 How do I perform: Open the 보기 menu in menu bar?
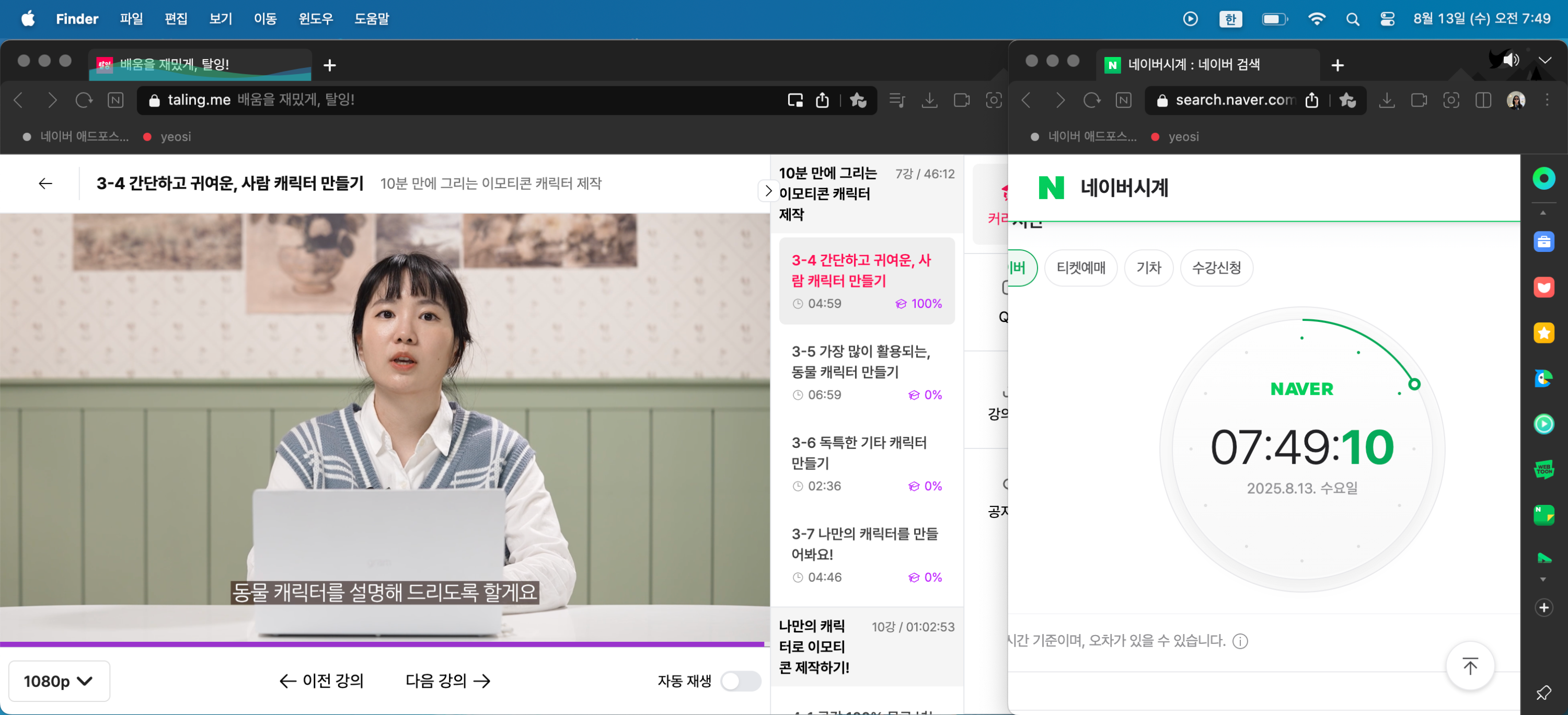(221, 19)
